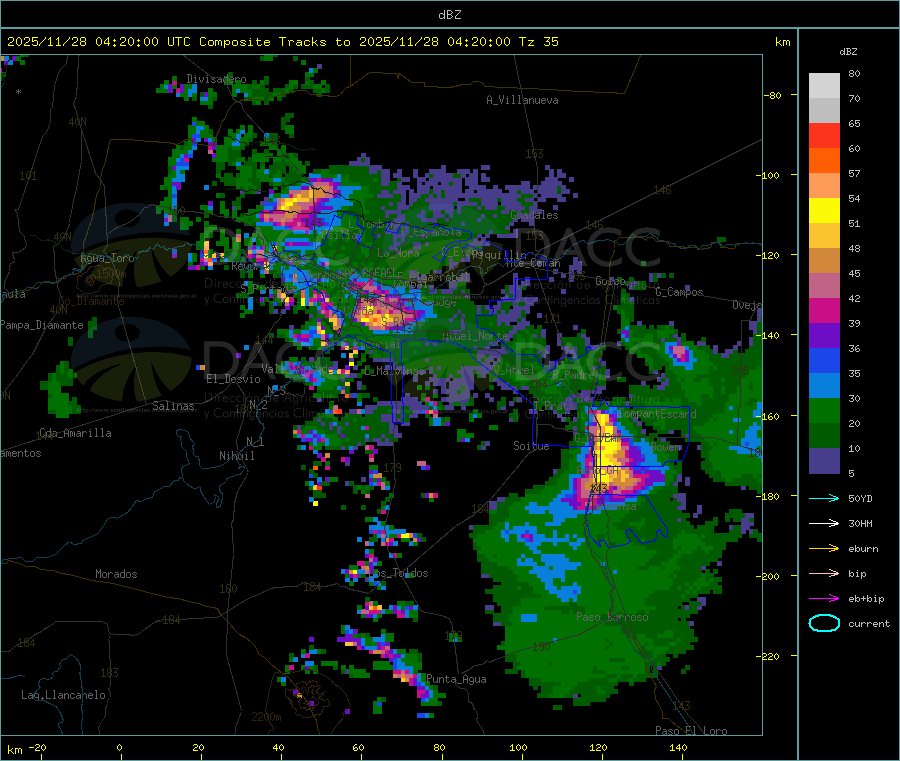
Task: Pick the slate violet swatch between 10 and 5
Action: [x=824, y=461]
